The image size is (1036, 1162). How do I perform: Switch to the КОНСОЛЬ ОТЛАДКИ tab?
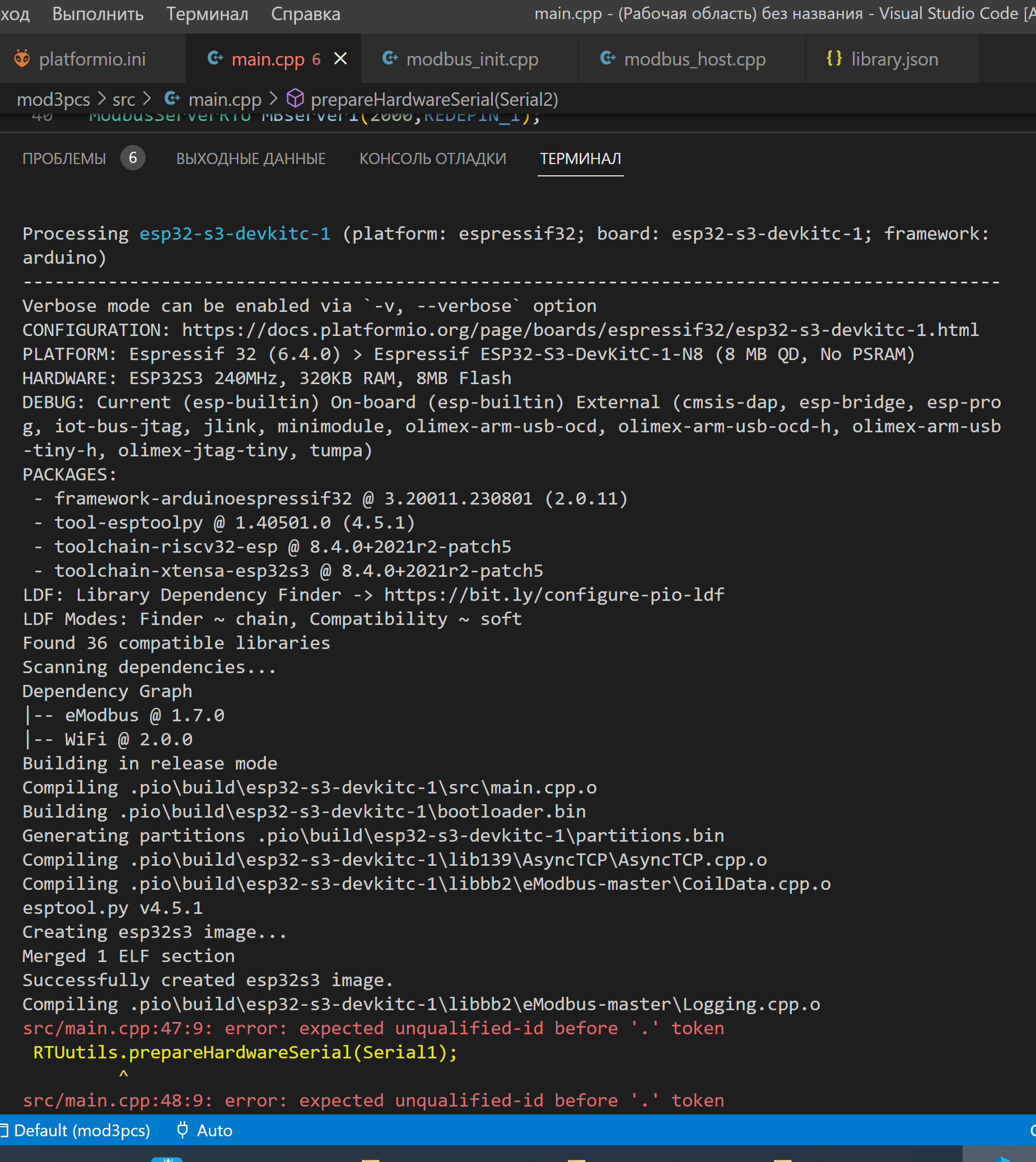point(433,159)
